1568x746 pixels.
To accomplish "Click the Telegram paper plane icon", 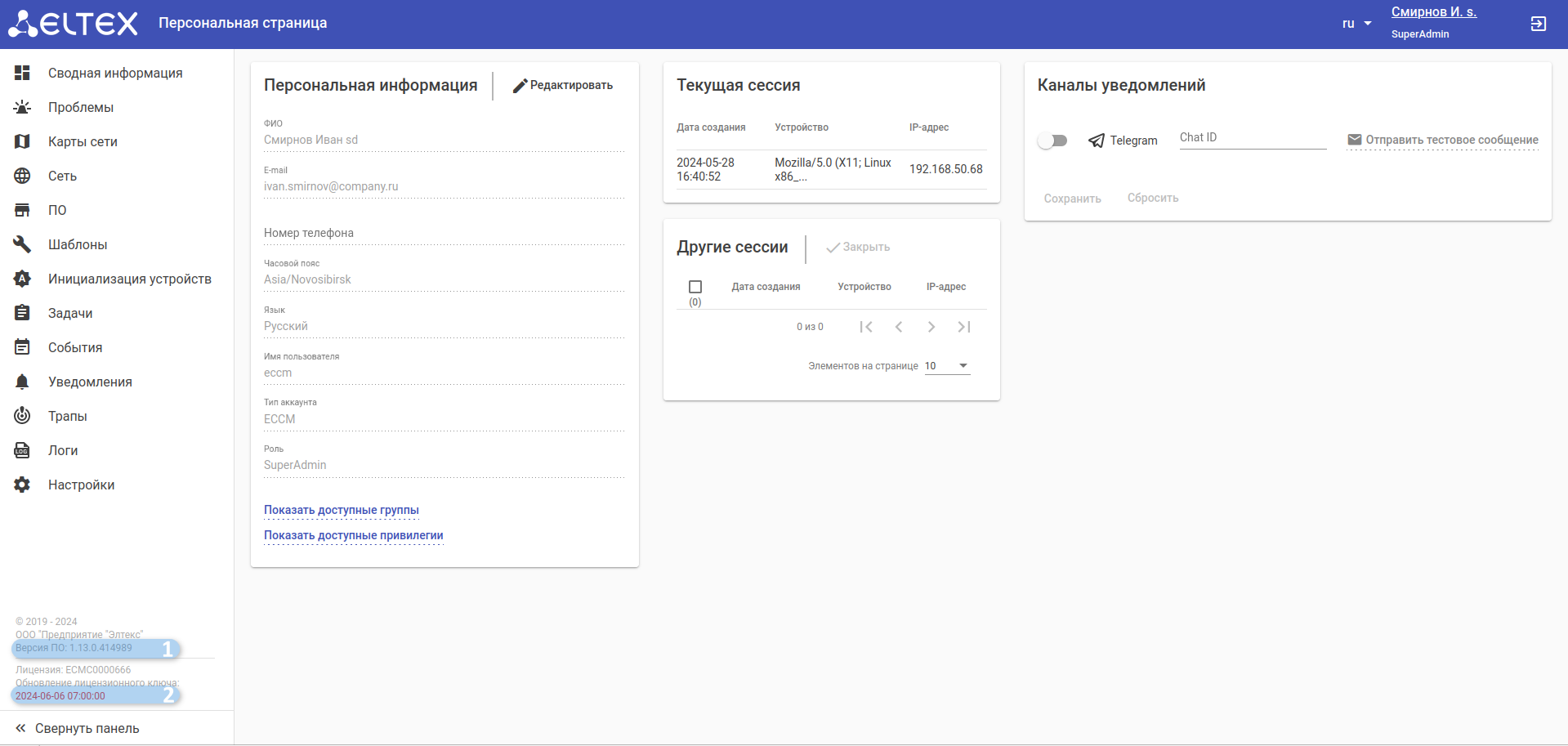I will (x=1097, y=141).
